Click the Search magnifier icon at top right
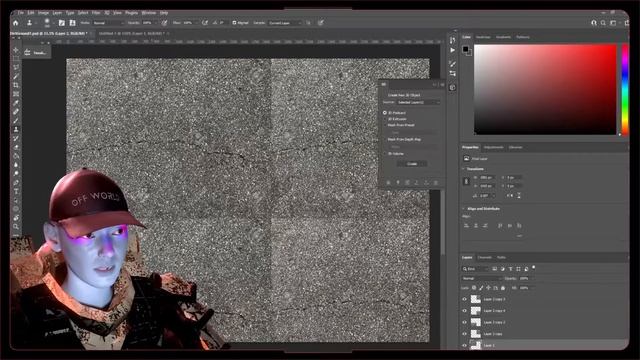The width and height of the screenshot is (640, 360). point(603,23)
